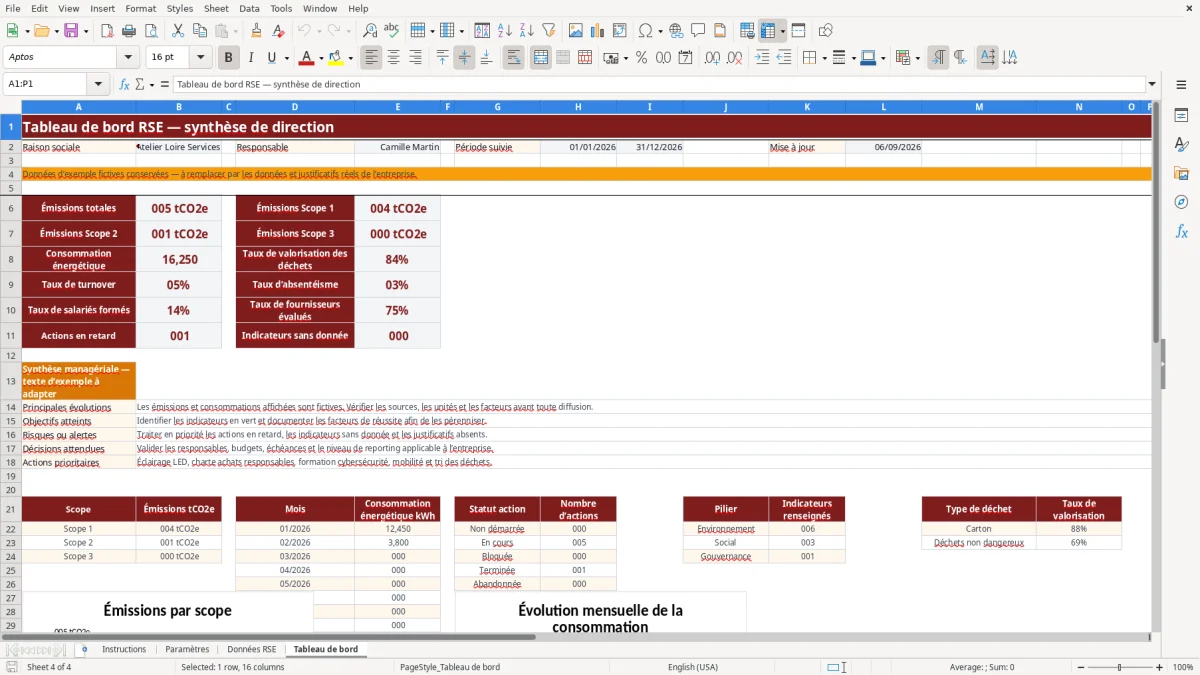This screenshot has width=1200, height=675.
Task: Open the borders dropdown arrow
Action: 825,58
